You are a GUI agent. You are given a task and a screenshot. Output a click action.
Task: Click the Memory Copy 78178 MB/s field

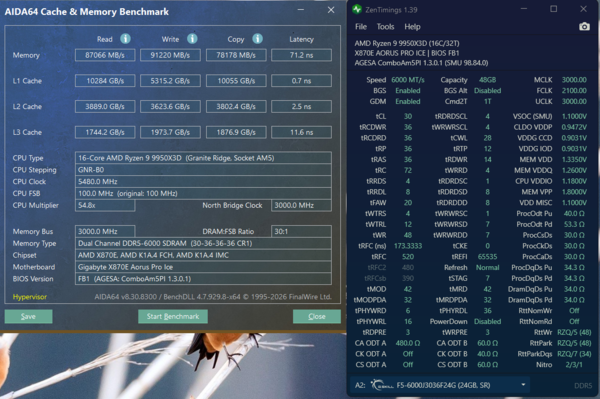tap(236, 55)
